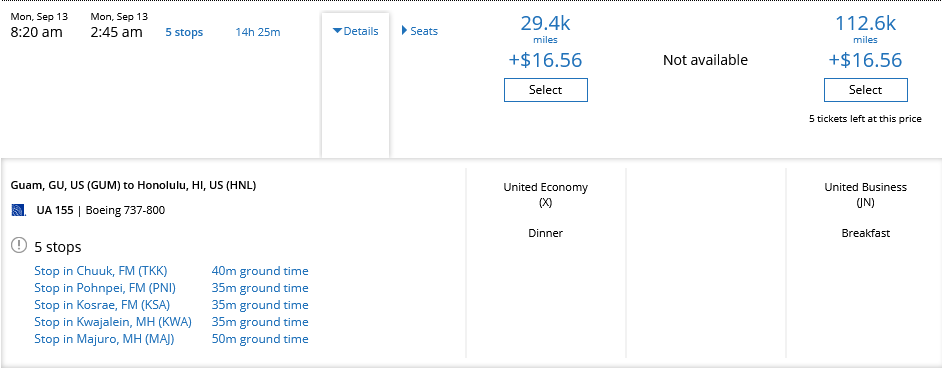Viewport: 942px width, 368px height.
Task: Expand the Seats section
Action: coord(420,31)
